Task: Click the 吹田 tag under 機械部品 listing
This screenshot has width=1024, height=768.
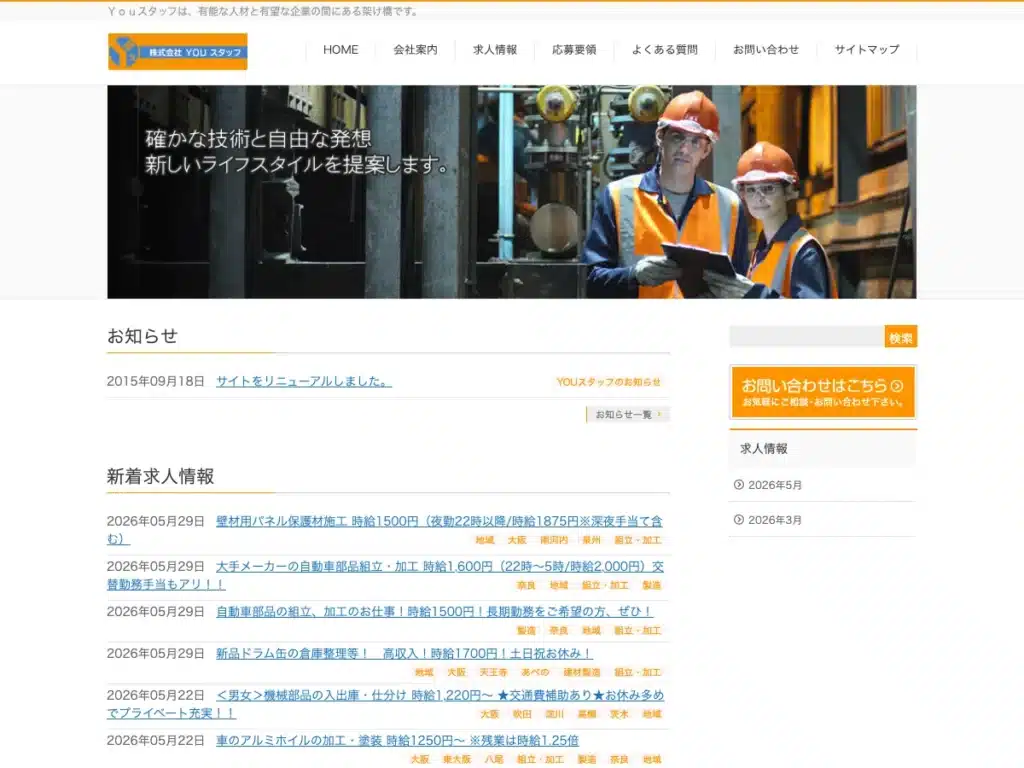Action: [x=522, y=714]
